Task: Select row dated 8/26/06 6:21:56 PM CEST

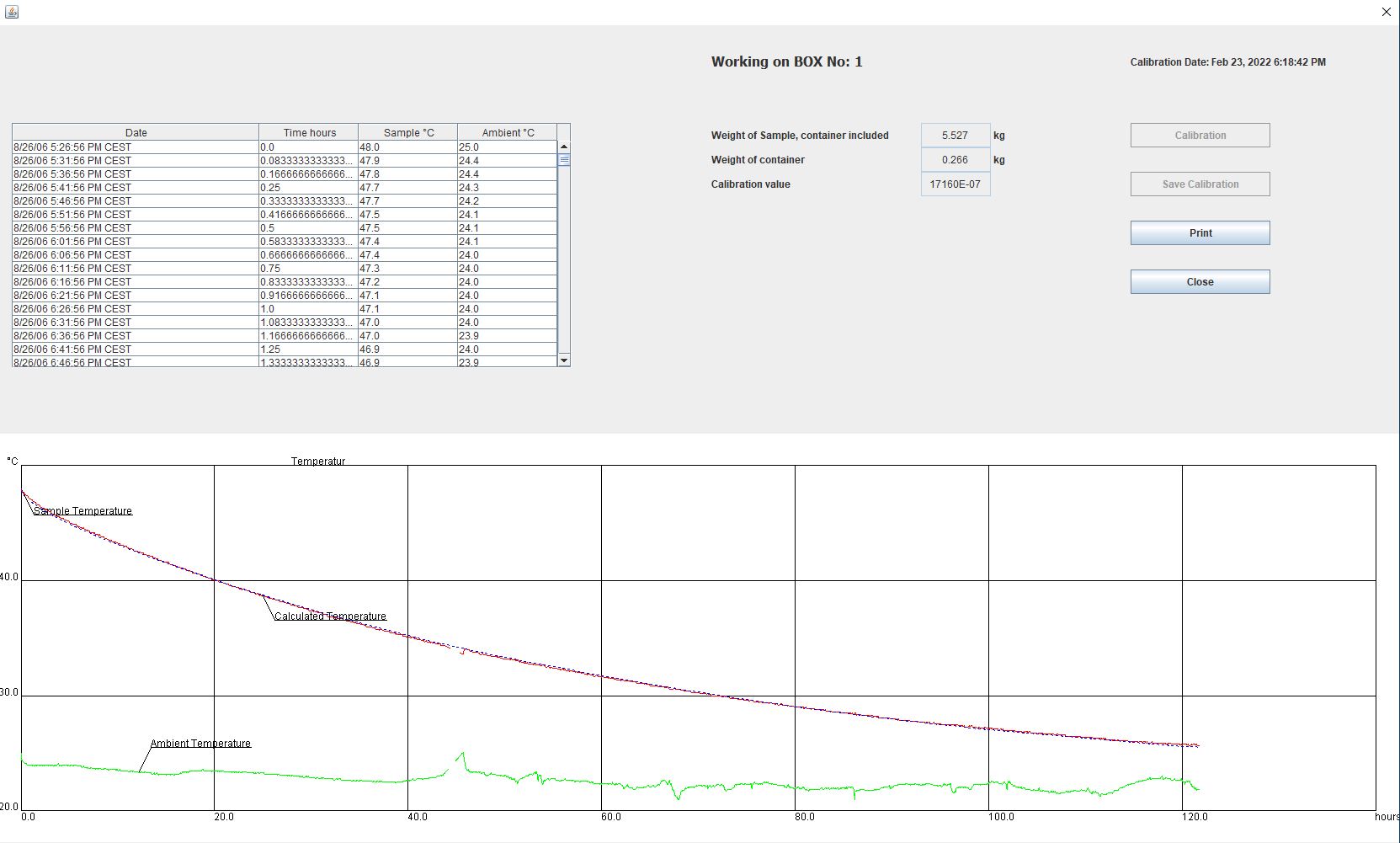Action: click(285, 296)
